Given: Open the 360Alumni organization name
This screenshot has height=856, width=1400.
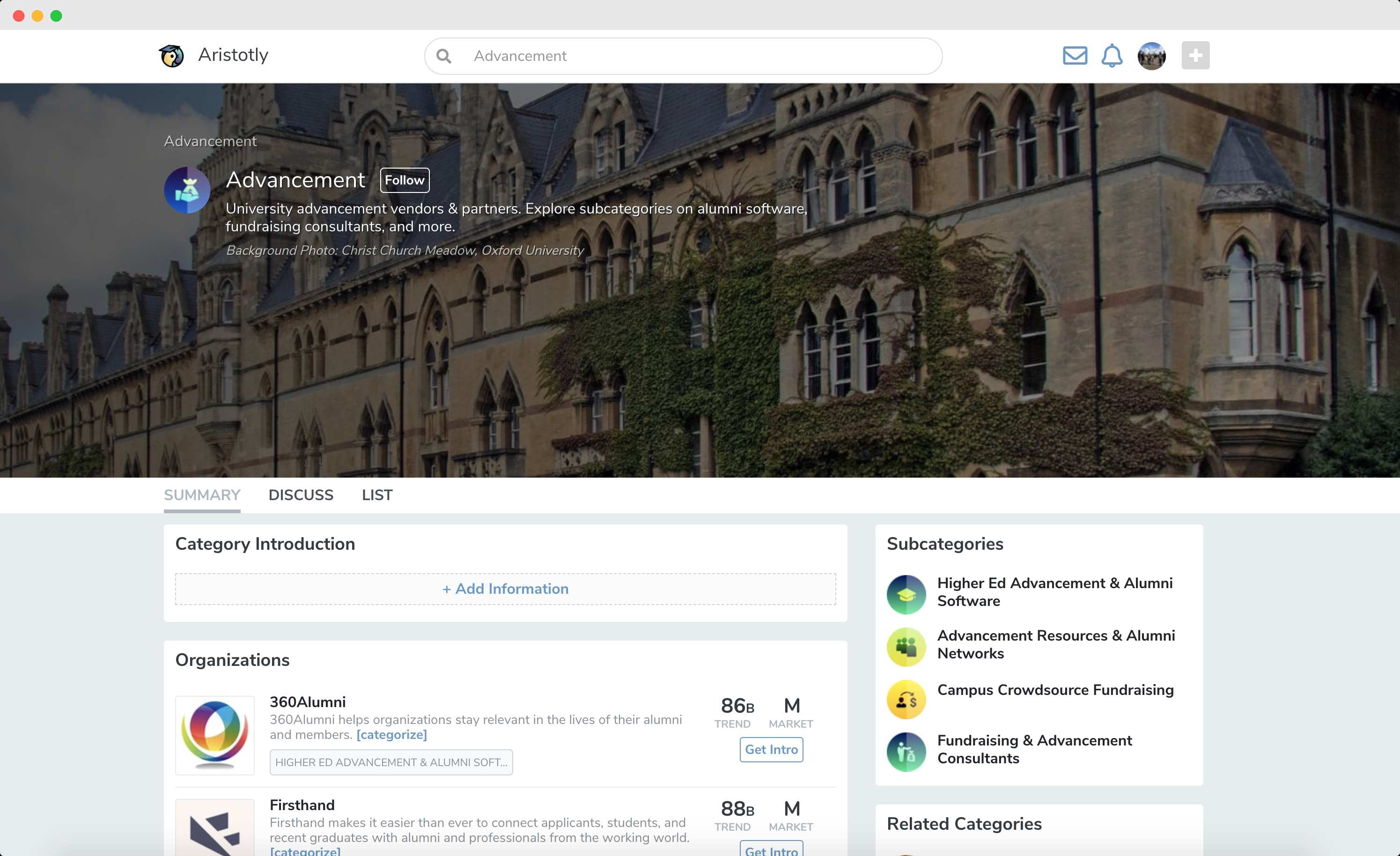Looking at the screenshot, I should tap(307, 702).
